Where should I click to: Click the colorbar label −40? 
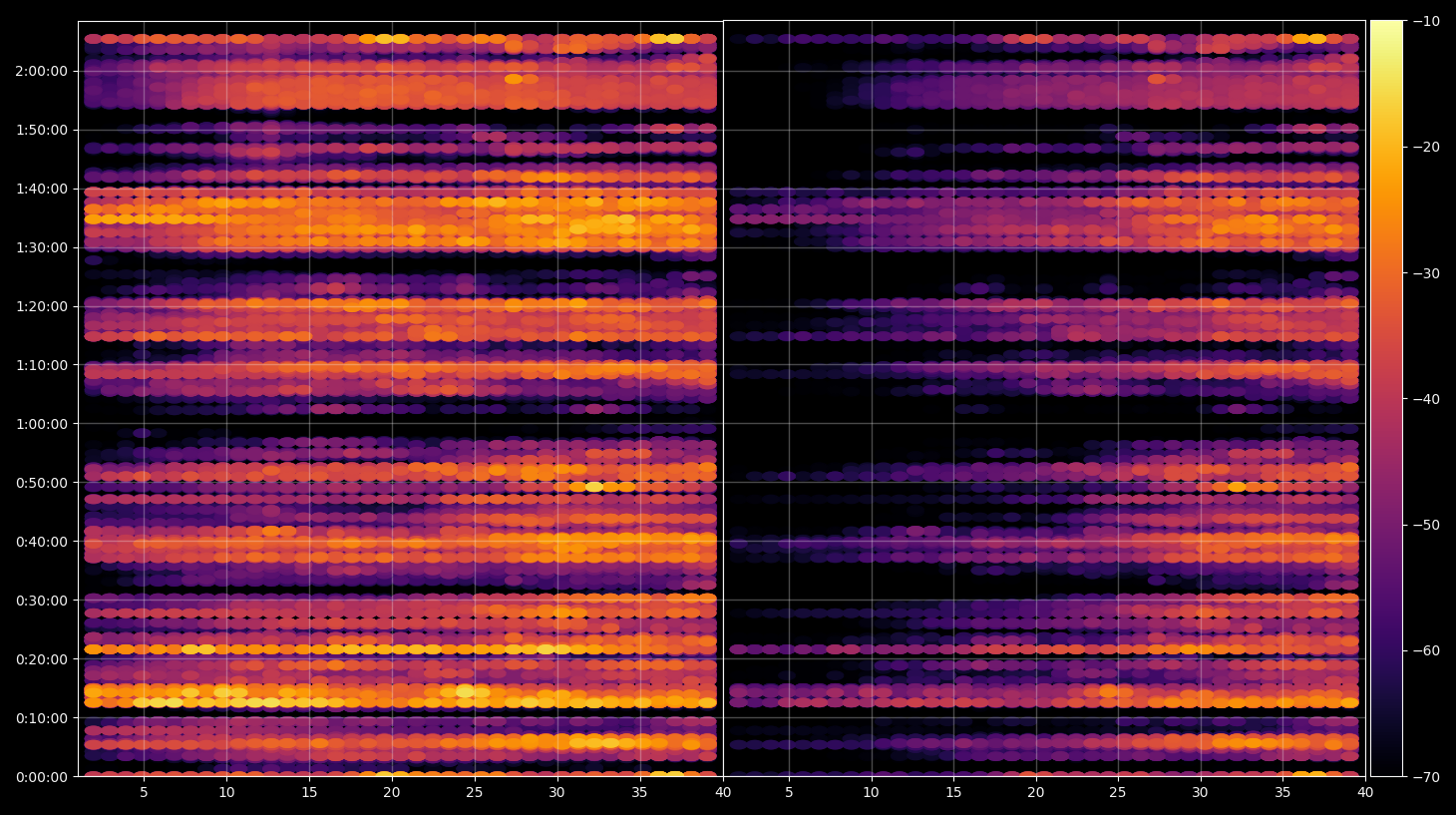pyautogui.click(x=1427, y=399)
